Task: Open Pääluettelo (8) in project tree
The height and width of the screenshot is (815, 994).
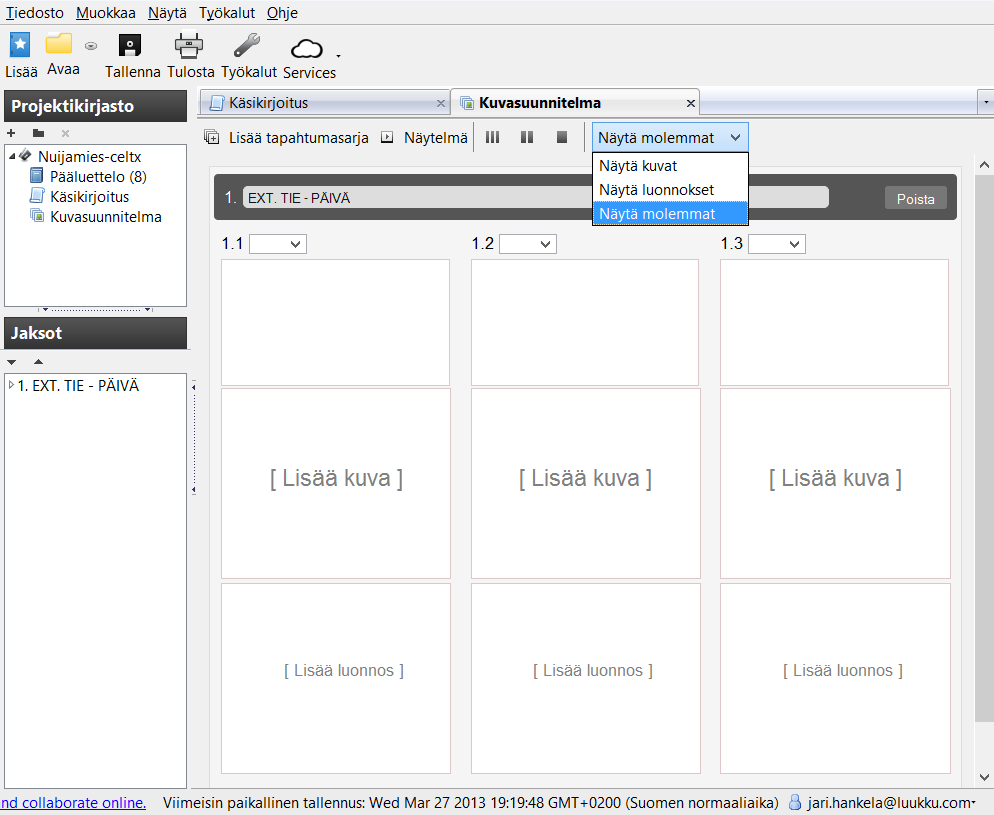Action: coord(98,177)
